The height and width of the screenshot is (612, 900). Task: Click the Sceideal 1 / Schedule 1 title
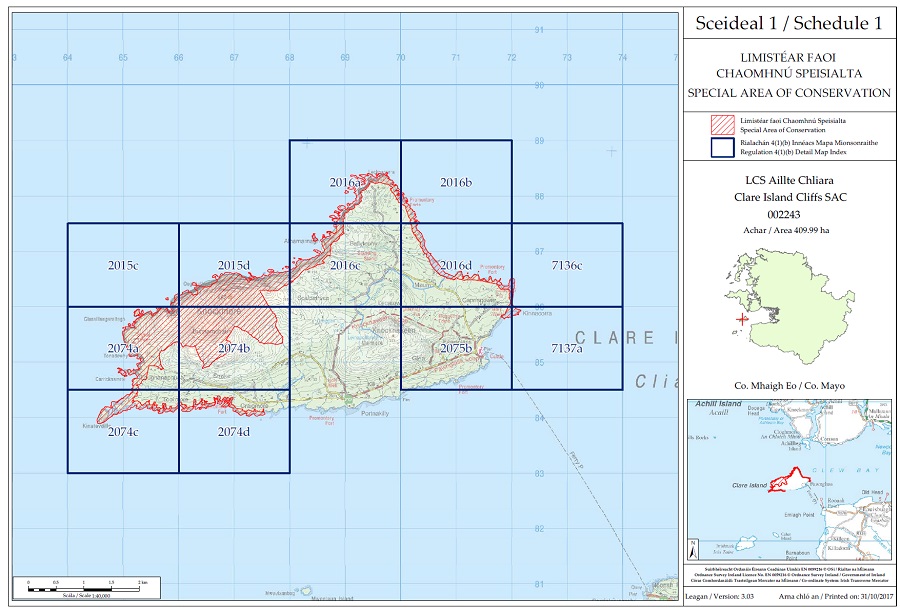(788, 24)
